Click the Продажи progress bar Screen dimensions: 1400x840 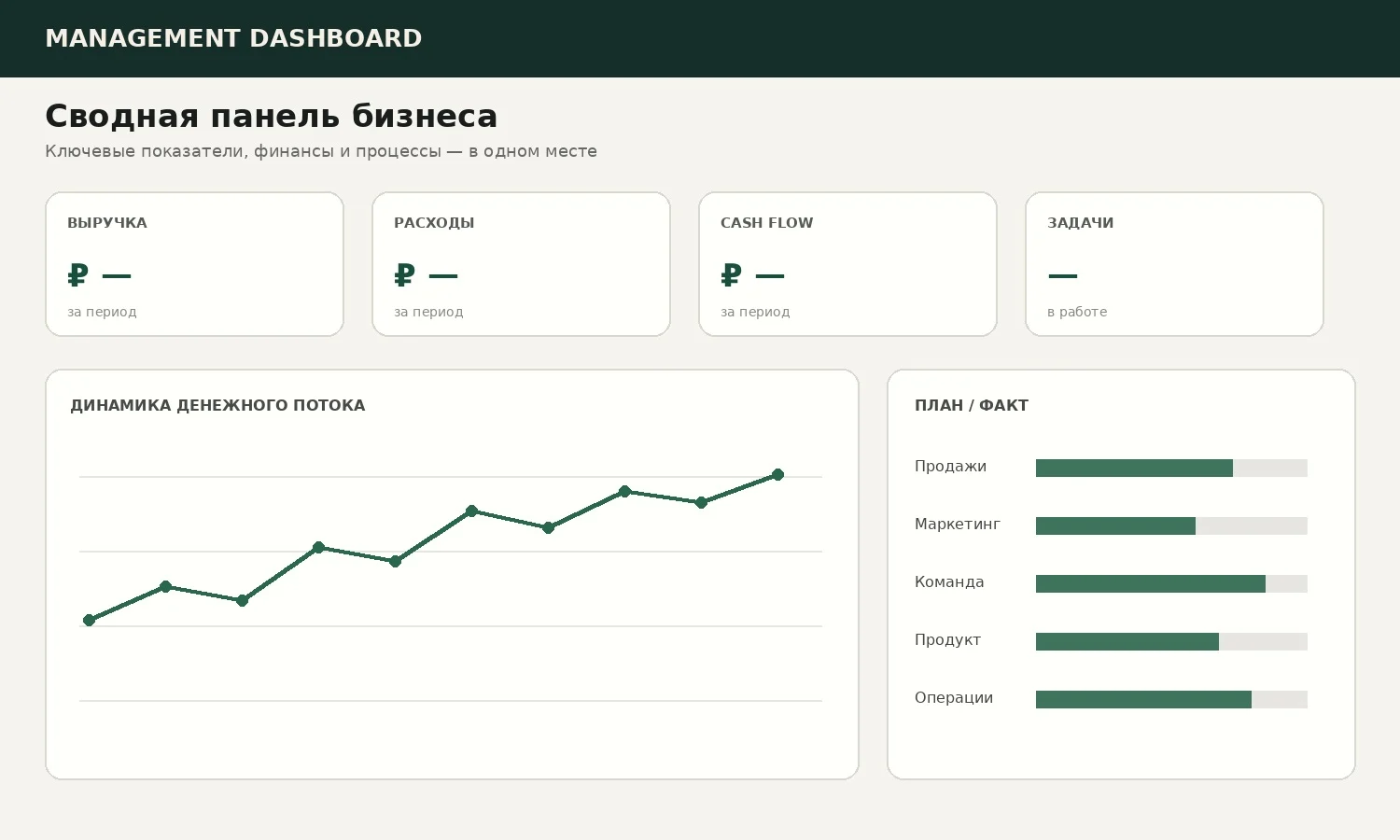[1171, 468]
